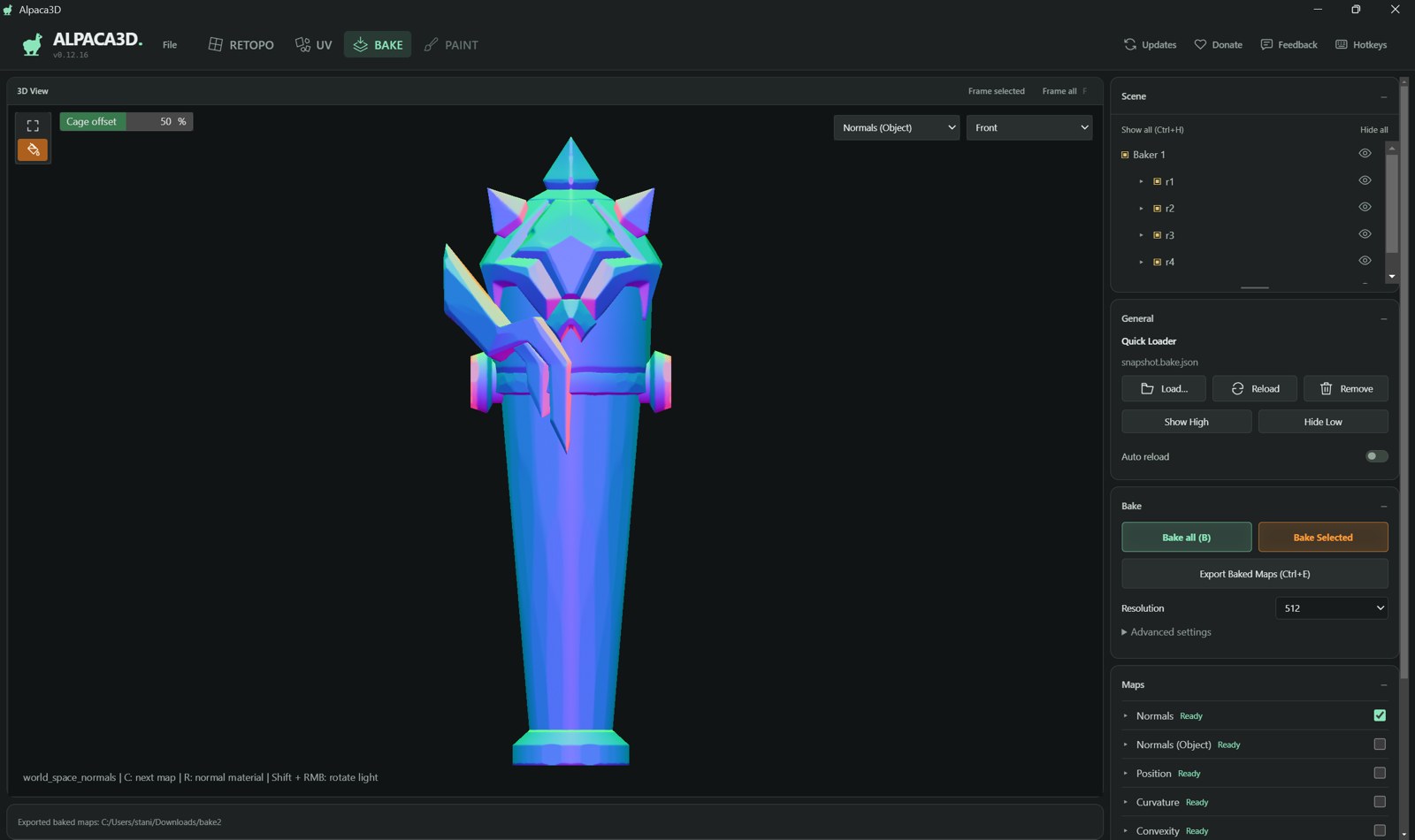Image resolution: width=1415 pixels, height=840 pixels.
Task: Hide Baker 1 with eye icon
Action: [x=1365, y=153]
